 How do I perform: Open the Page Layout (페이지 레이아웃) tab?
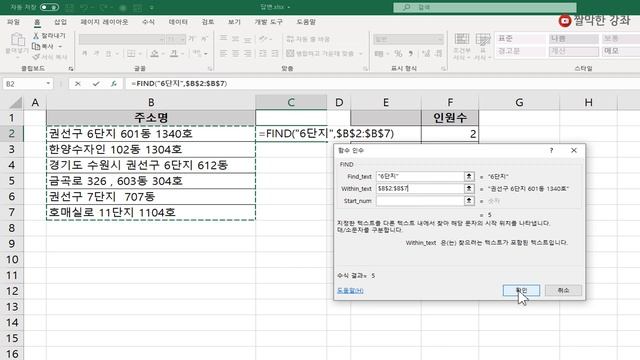pyautogui.click(x=104, y=22)
